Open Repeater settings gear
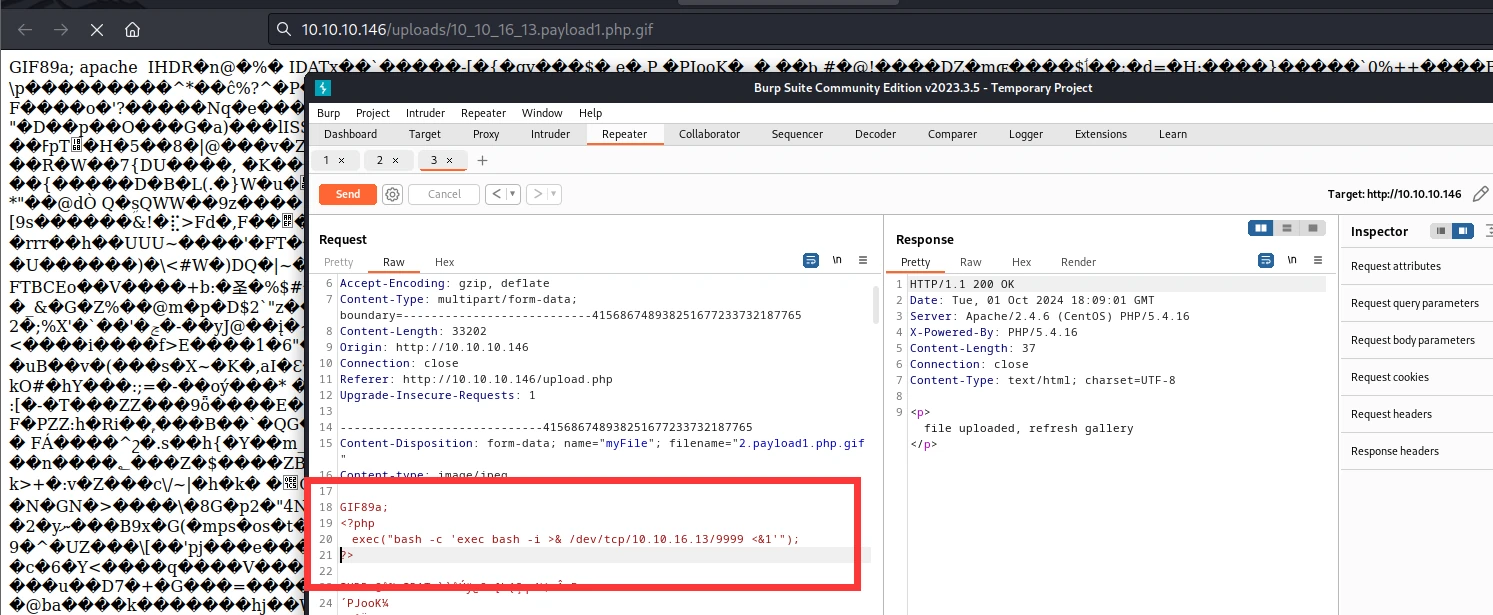The image size is (1493, 615). coord(392,194)
